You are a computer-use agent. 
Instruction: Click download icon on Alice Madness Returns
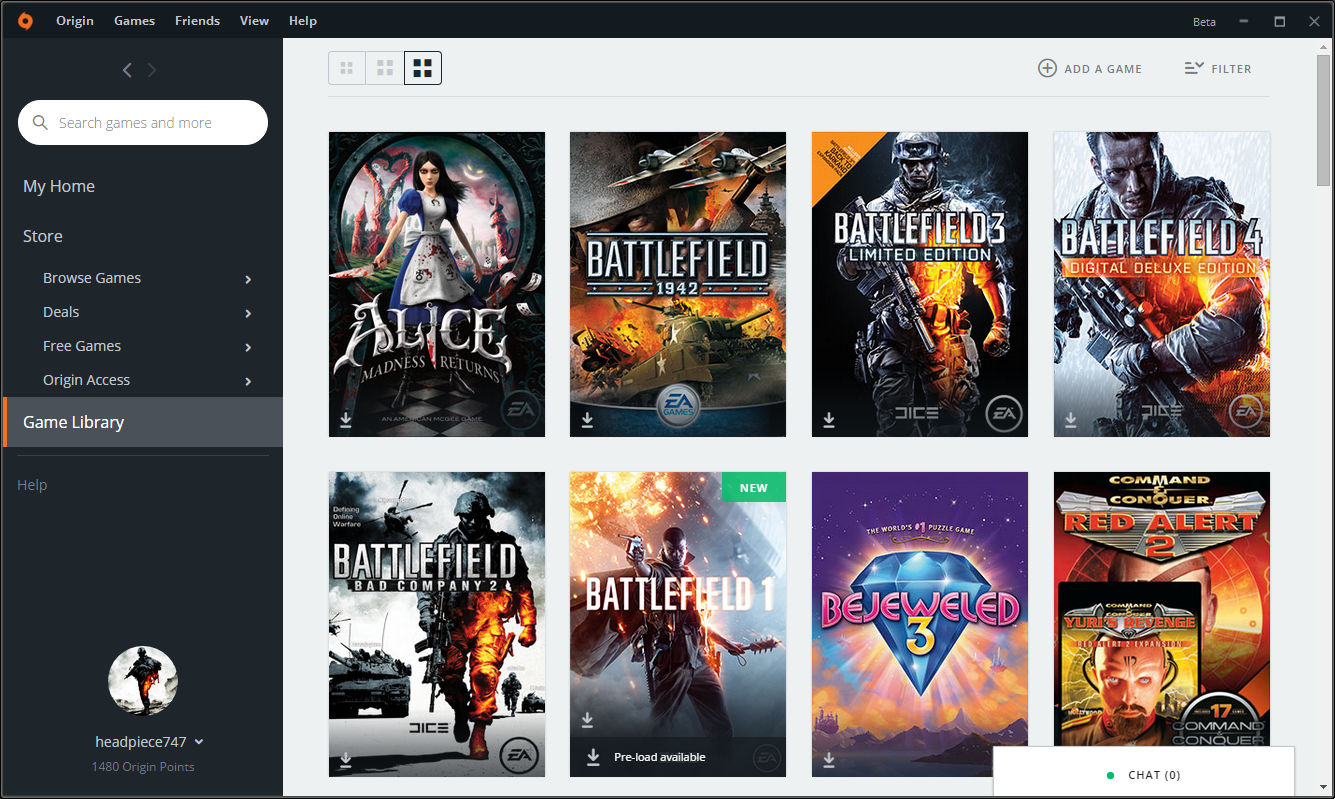[x=346, y=420]
